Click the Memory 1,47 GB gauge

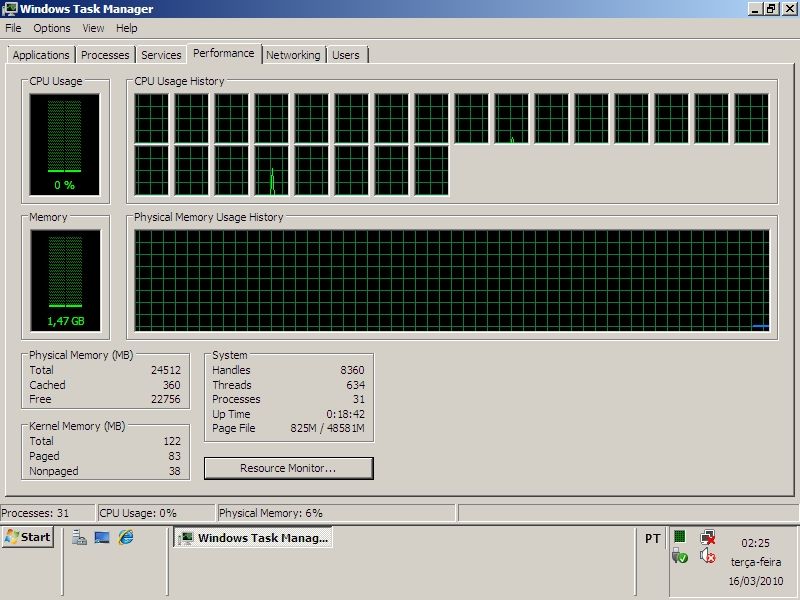(x=66, y=281)
